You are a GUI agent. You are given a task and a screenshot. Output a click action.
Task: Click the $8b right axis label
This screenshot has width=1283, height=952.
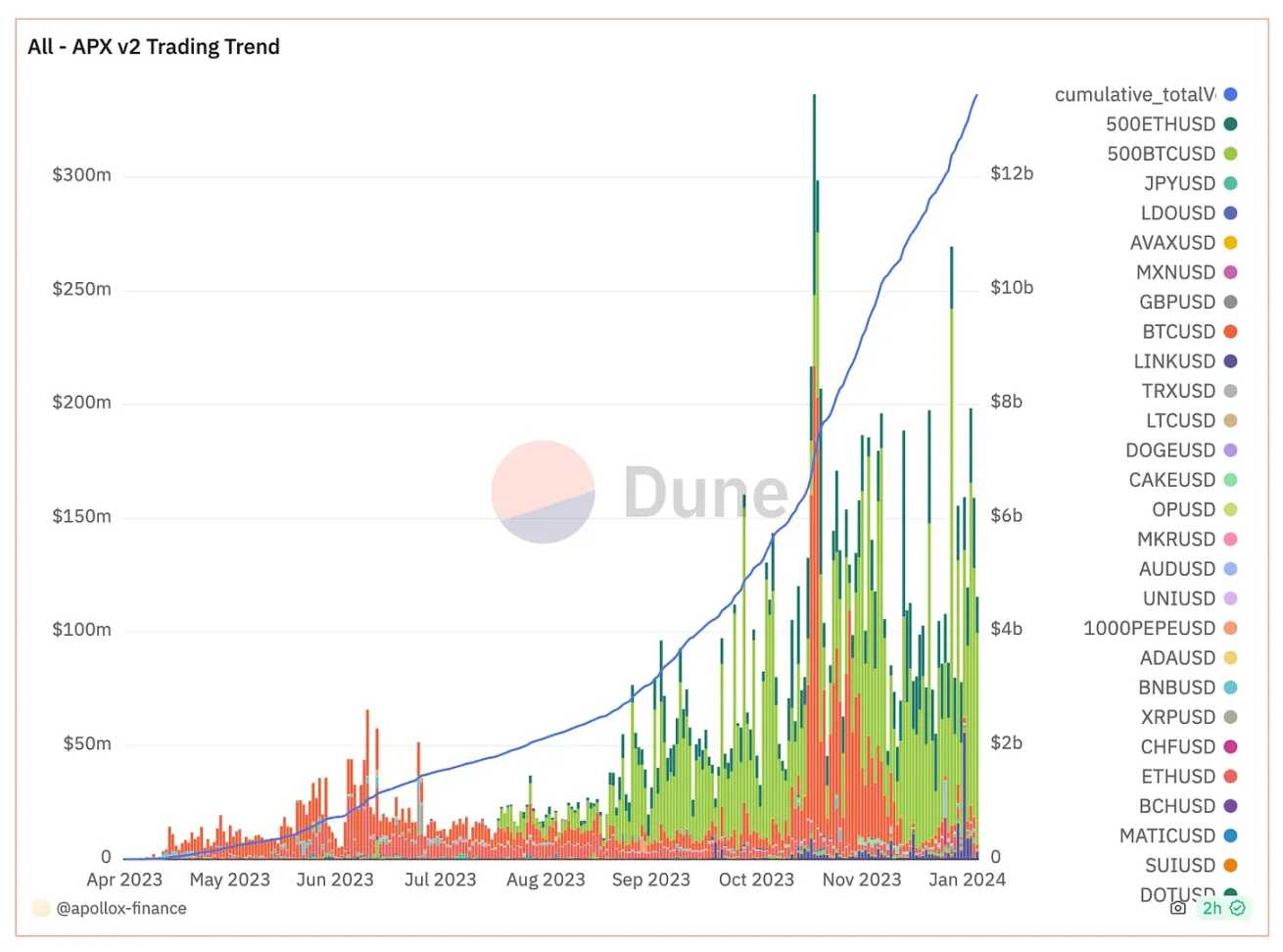[1007, 402]
